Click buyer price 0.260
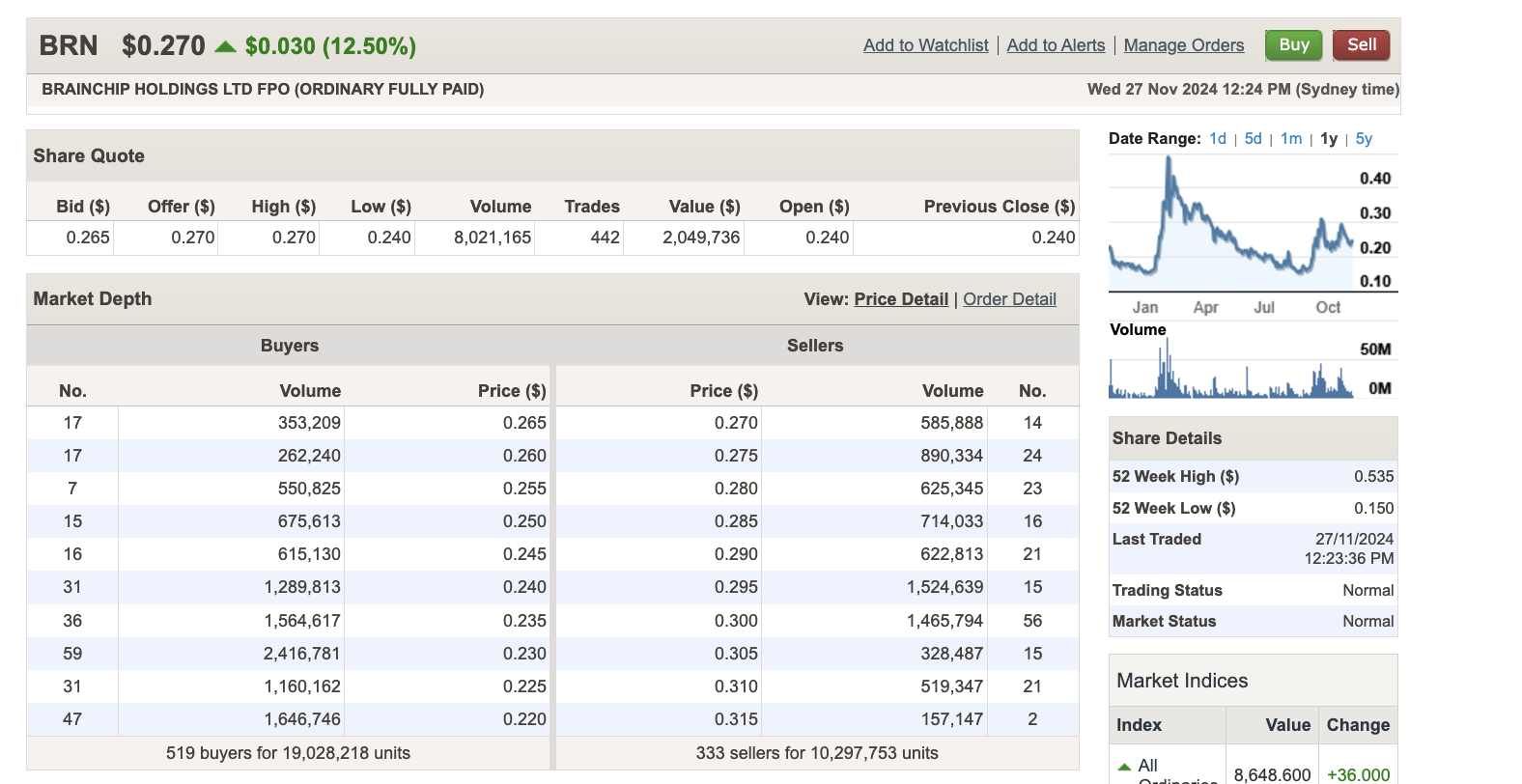 (x=524, y=456)
